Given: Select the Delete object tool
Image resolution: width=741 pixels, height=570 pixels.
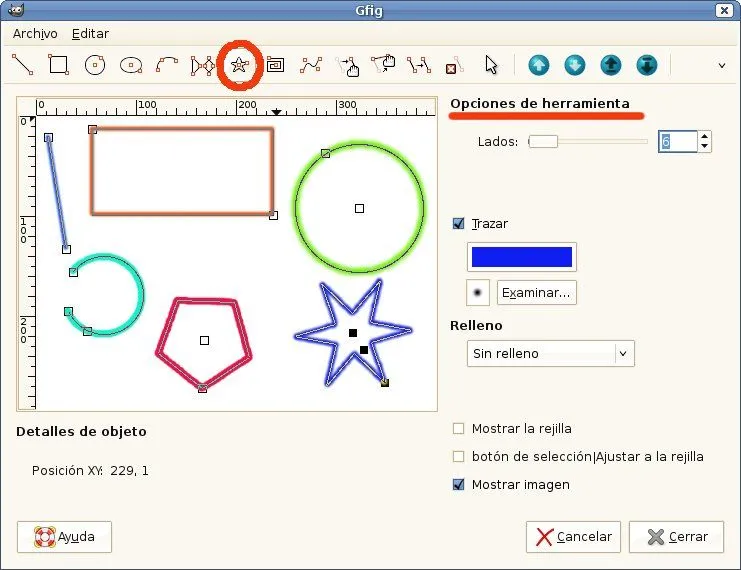Looking at the screenshot, I should click(454, 65).
